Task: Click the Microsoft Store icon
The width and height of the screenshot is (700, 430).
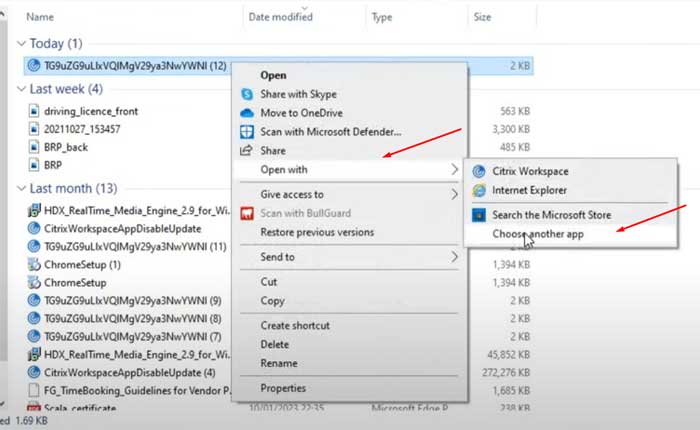Action: [479, 215]
